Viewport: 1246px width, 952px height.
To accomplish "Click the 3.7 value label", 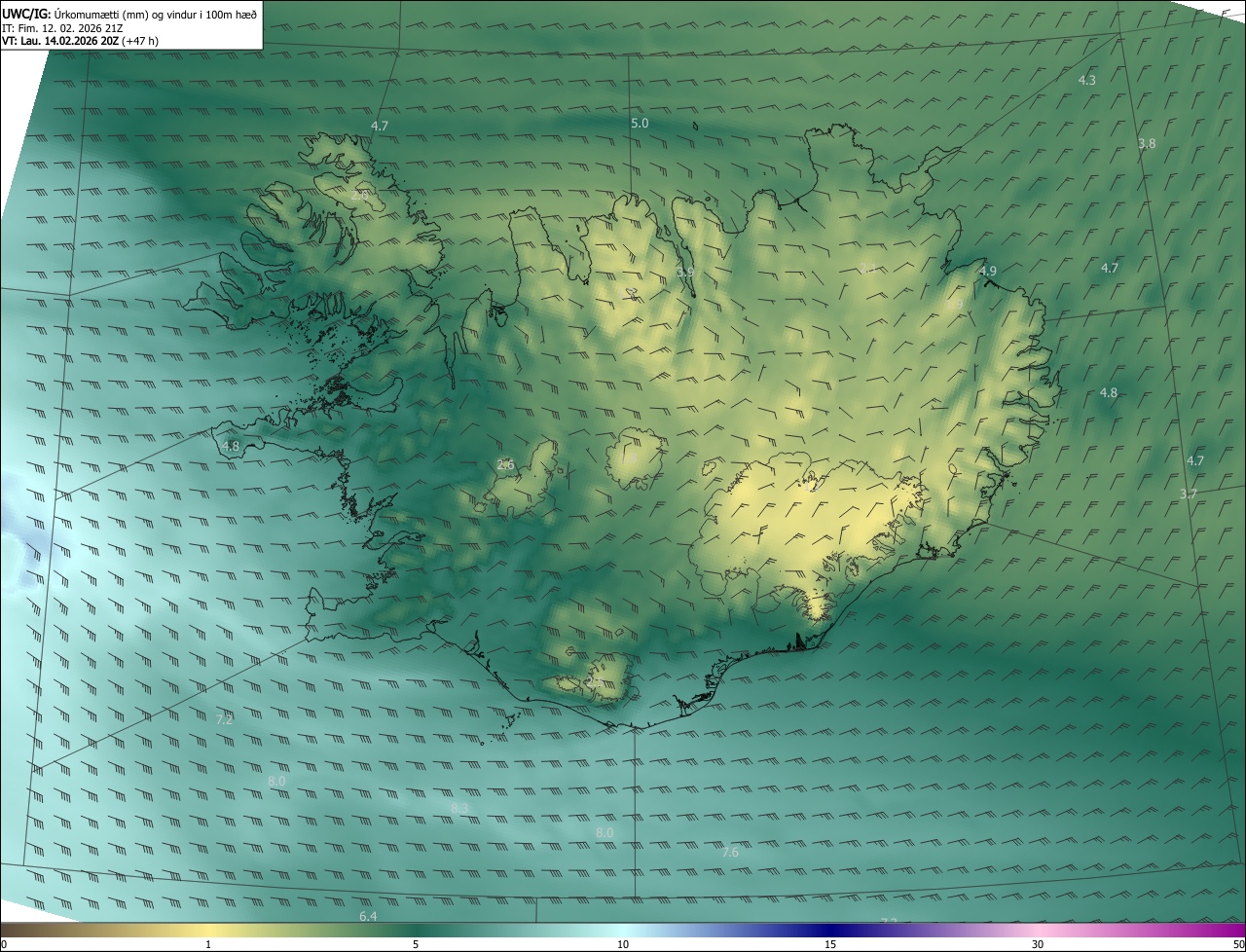I will tap(1188, 494).
